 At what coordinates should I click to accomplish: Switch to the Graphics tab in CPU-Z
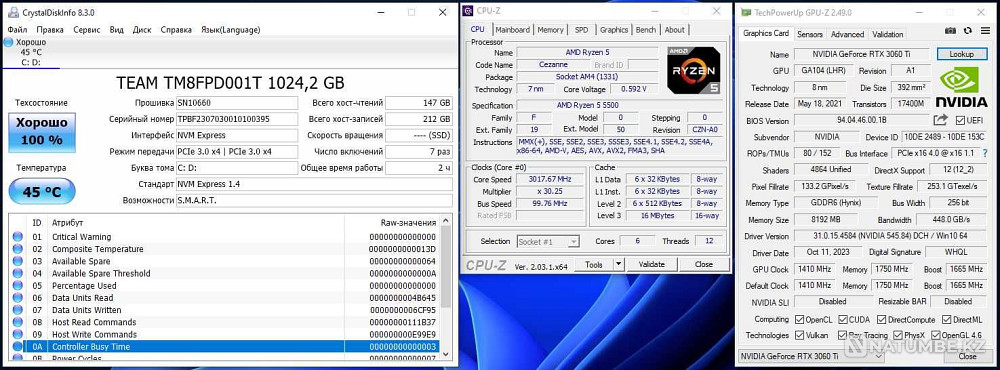point(614,30)
